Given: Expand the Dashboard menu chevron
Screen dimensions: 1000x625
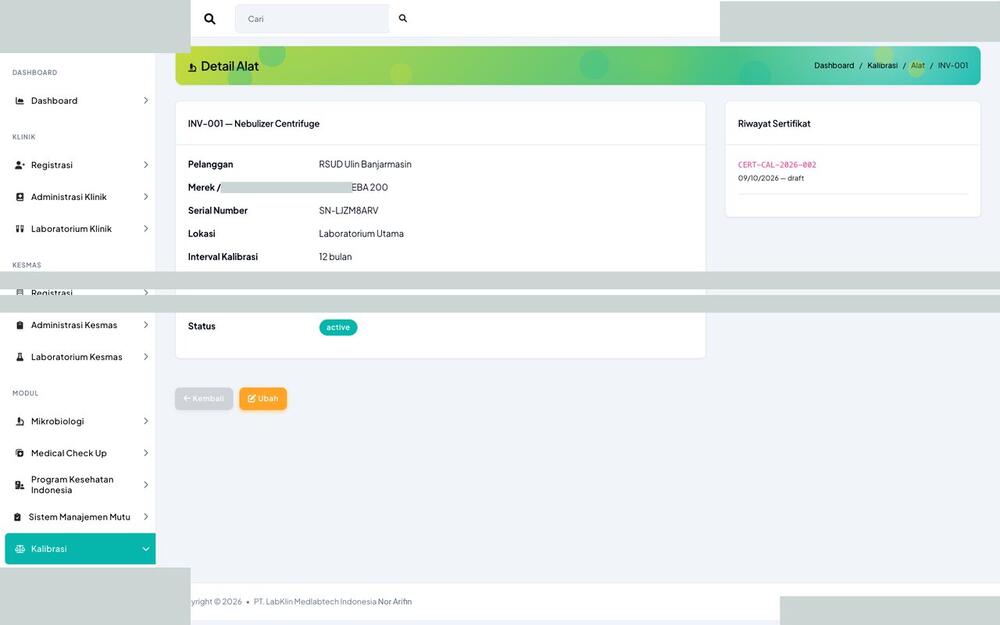Looking at the screenshot, I should [145, 101].
